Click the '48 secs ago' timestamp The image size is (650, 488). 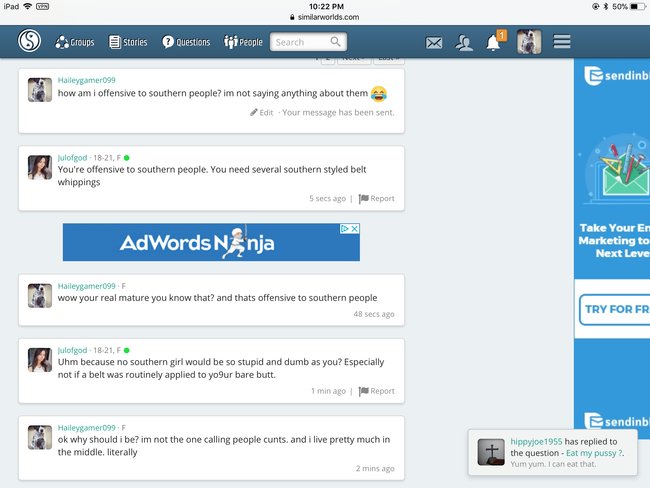click(374, 314)
